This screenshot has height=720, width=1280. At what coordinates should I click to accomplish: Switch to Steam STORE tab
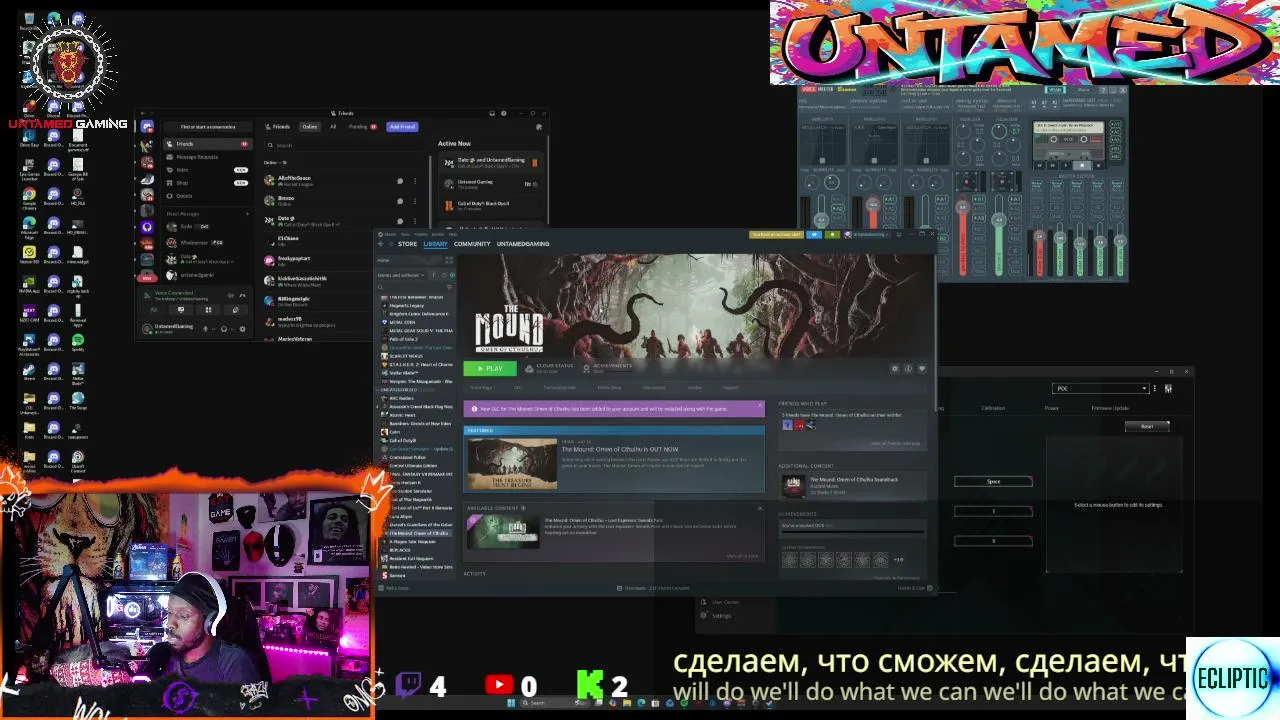click(407, 244)
